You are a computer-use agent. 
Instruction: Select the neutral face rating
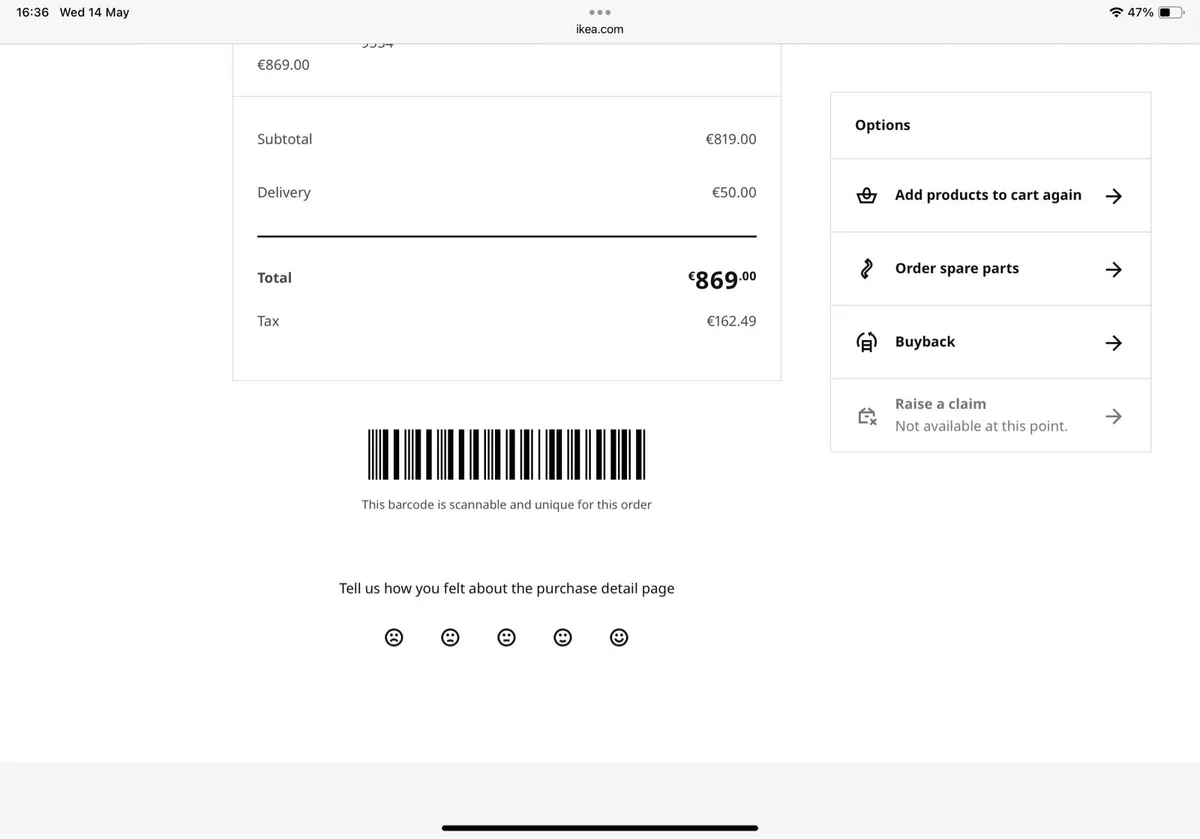click(507, 637)
